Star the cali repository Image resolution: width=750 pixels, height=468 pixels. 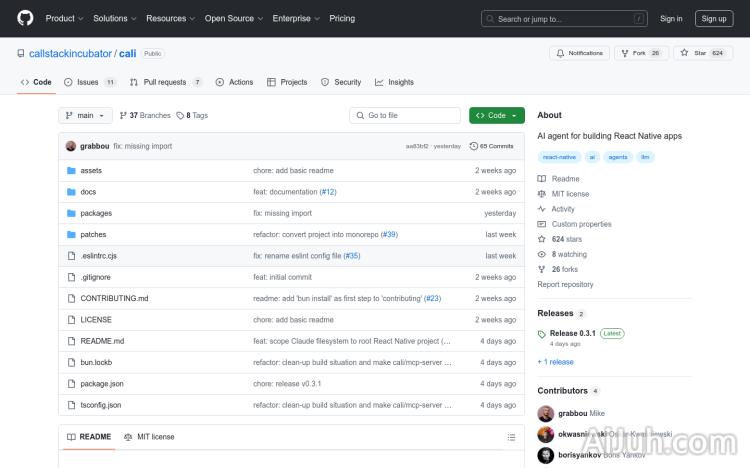coord(703,53)
